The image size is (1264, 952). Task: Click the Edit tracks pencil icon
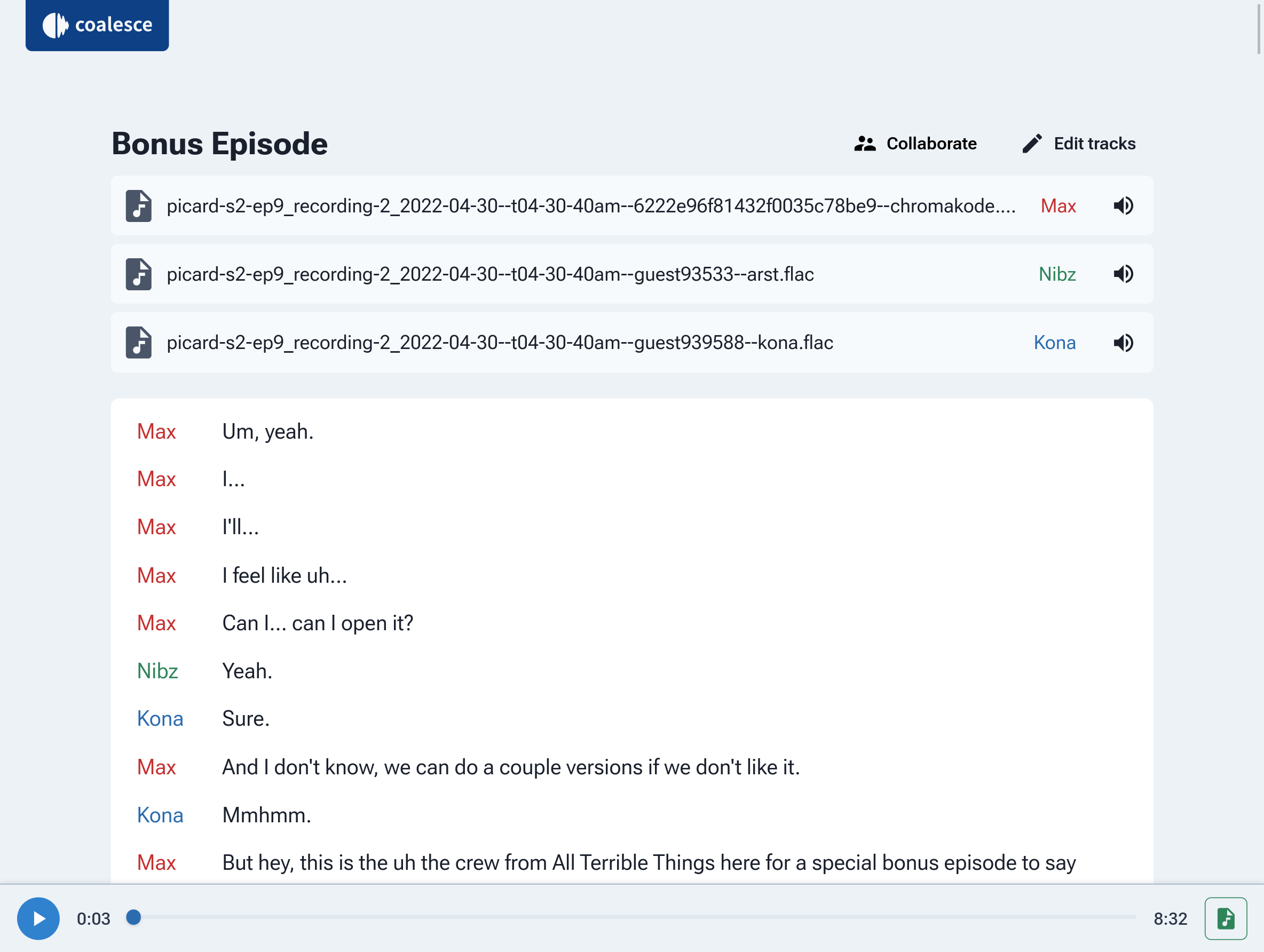click(x=1032, y=144)
